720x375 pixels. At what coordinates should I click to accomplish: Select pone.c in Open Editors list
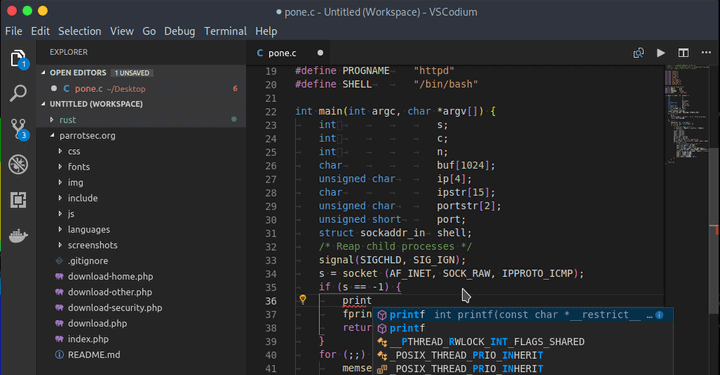[141, 89]
